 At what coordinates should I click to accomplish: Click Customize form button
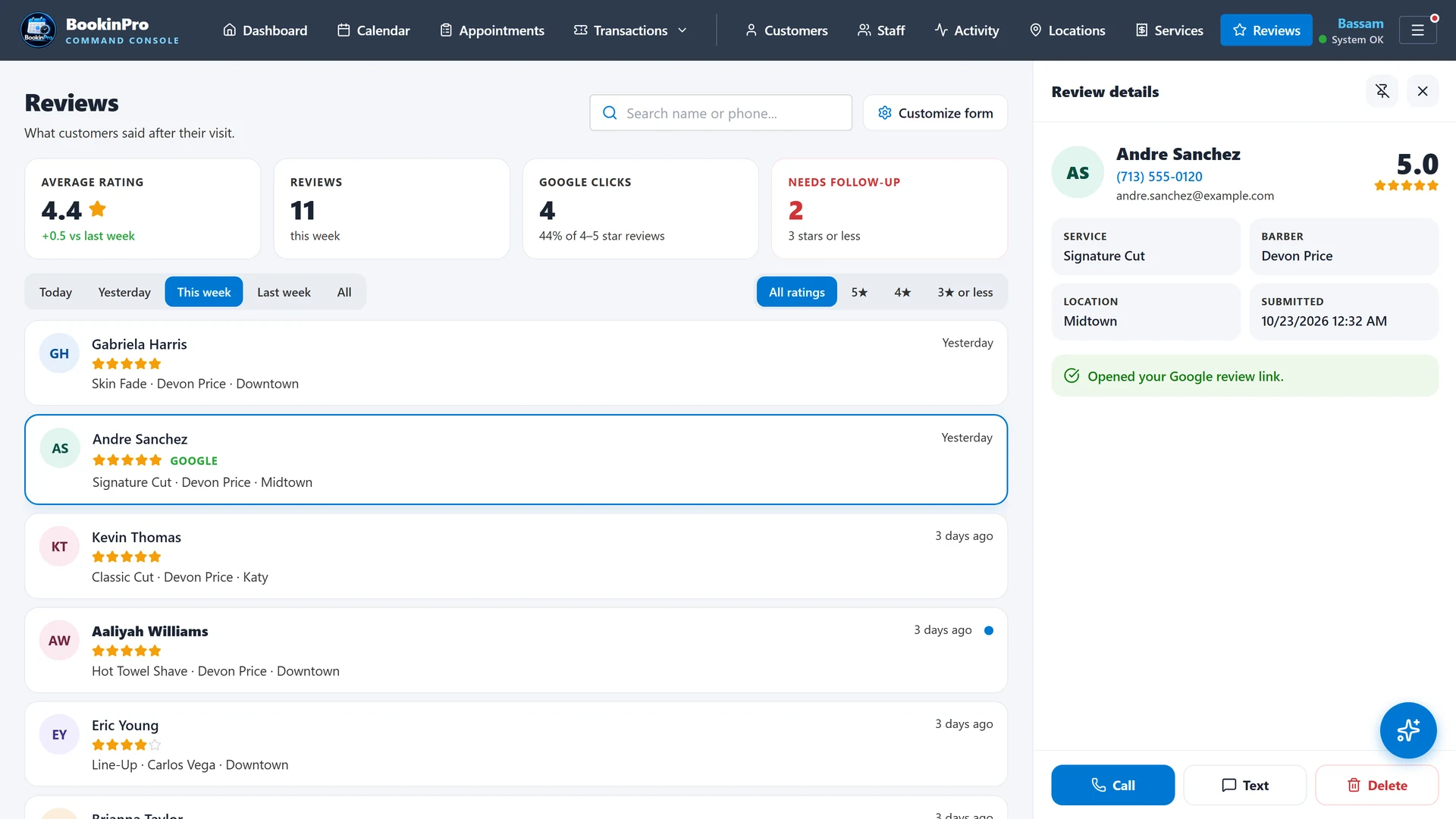pos(935,113)
